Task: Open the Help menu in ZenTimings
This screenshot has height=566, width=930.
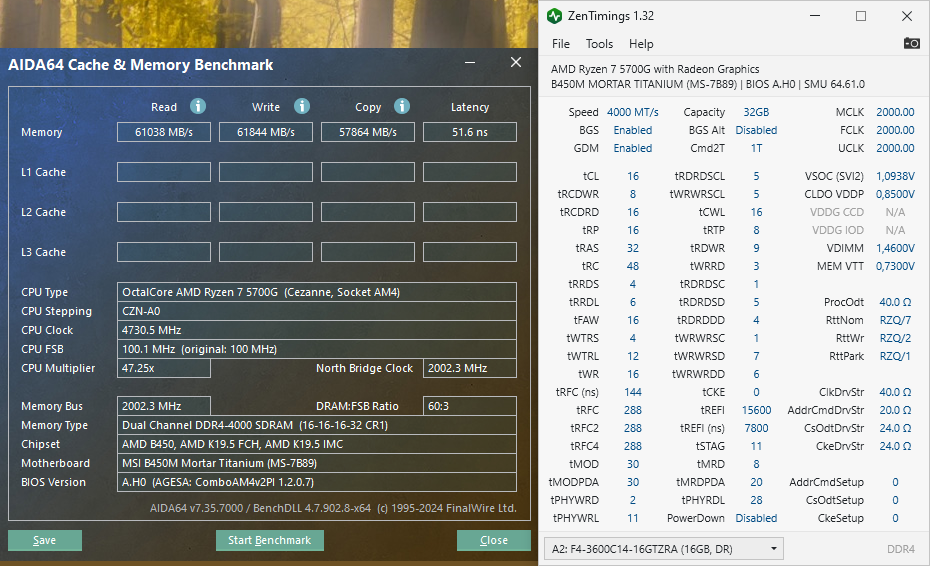Action: (641, 44)
